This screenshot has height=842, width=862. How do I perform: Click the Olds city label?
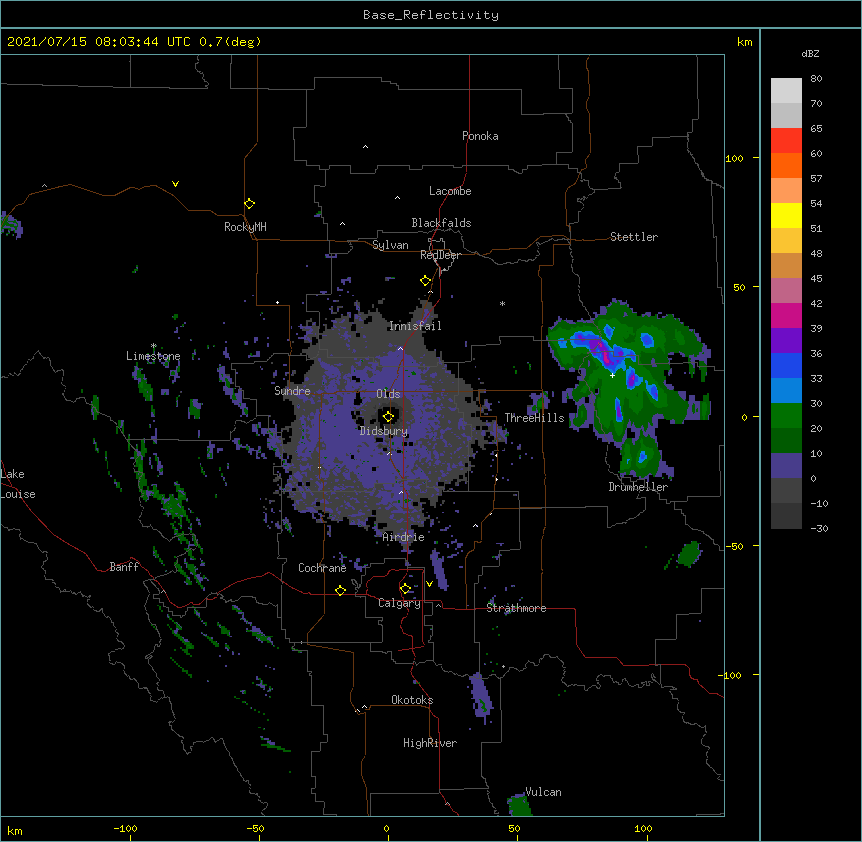[x=388, y=394]
